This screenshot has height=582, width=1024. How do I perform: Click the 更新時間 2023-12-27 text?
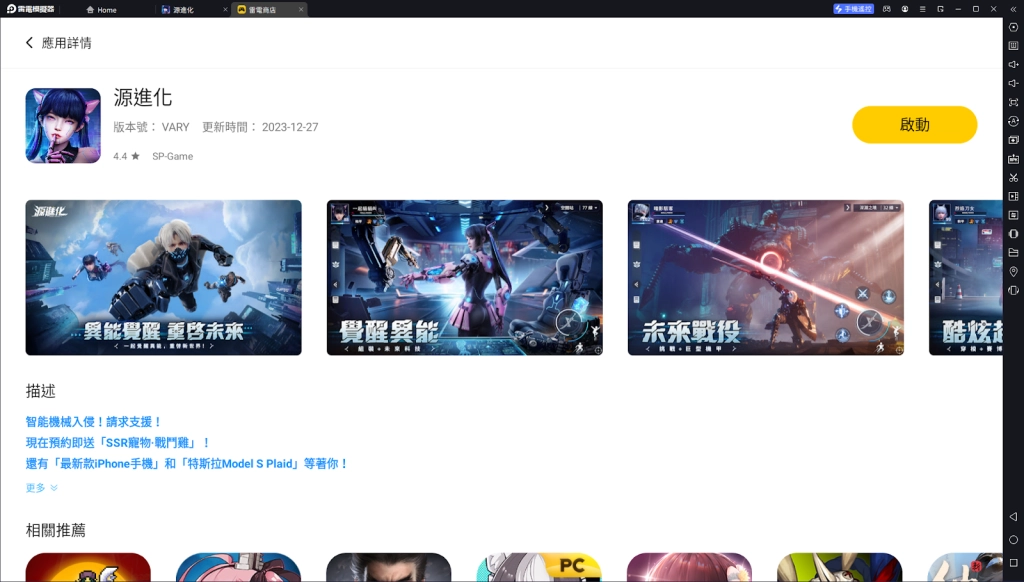(x=260, y=127)
